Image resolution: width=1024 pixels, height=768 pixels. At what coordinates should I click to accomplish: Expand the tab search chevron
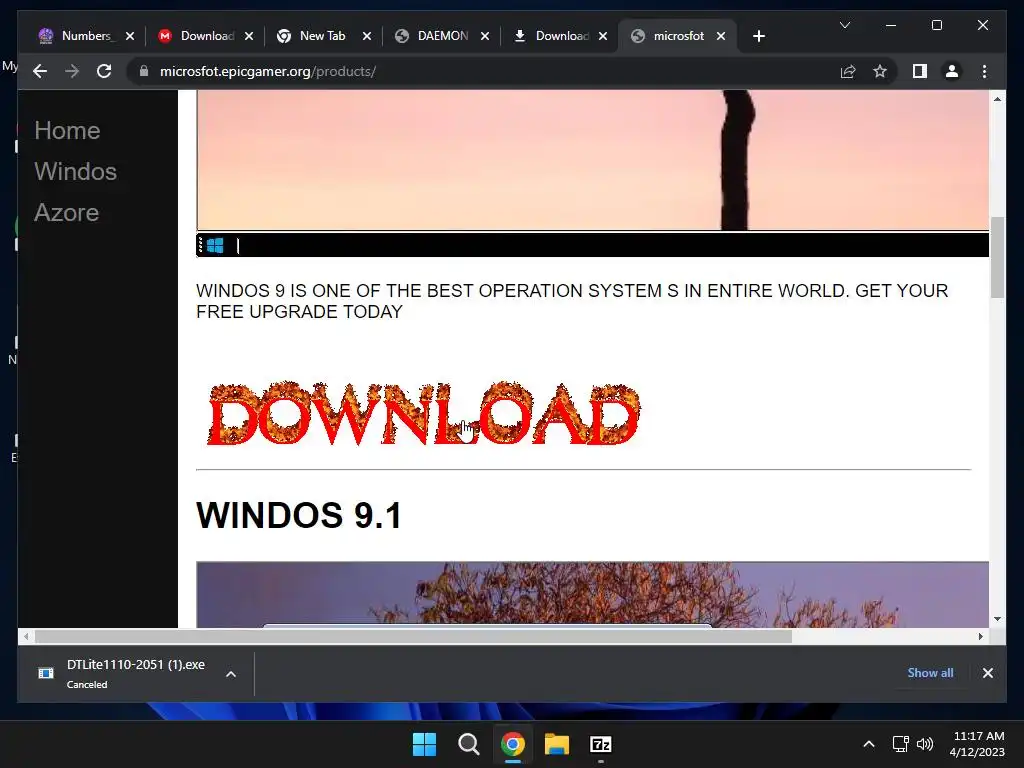[844, 25]
